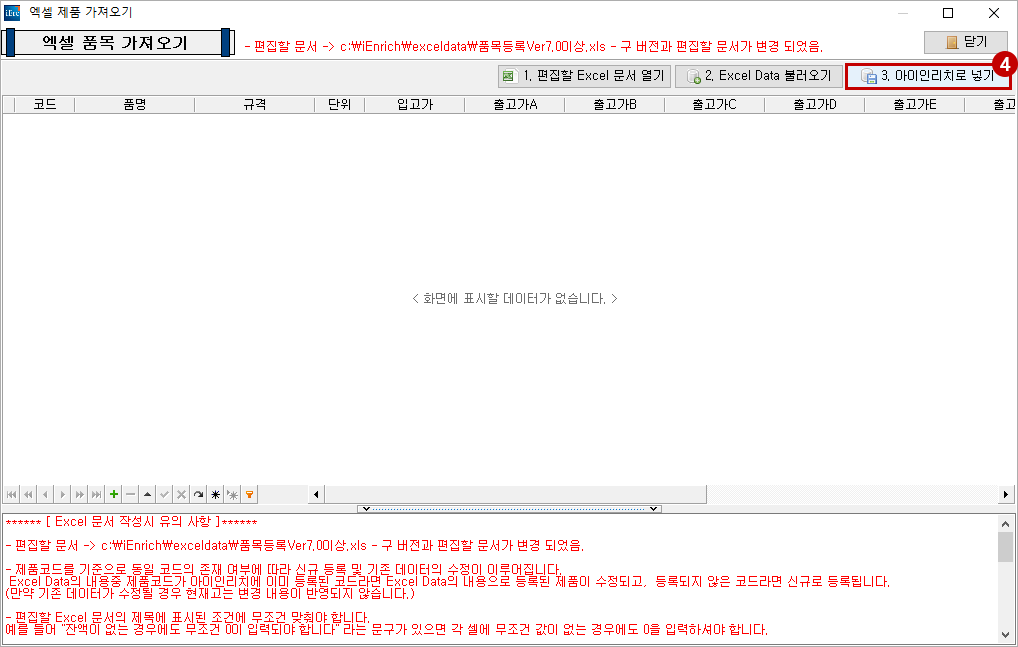Move to previous record in navigator
The width and height of the screenshot is (1018, 647).
coord(45,494)
